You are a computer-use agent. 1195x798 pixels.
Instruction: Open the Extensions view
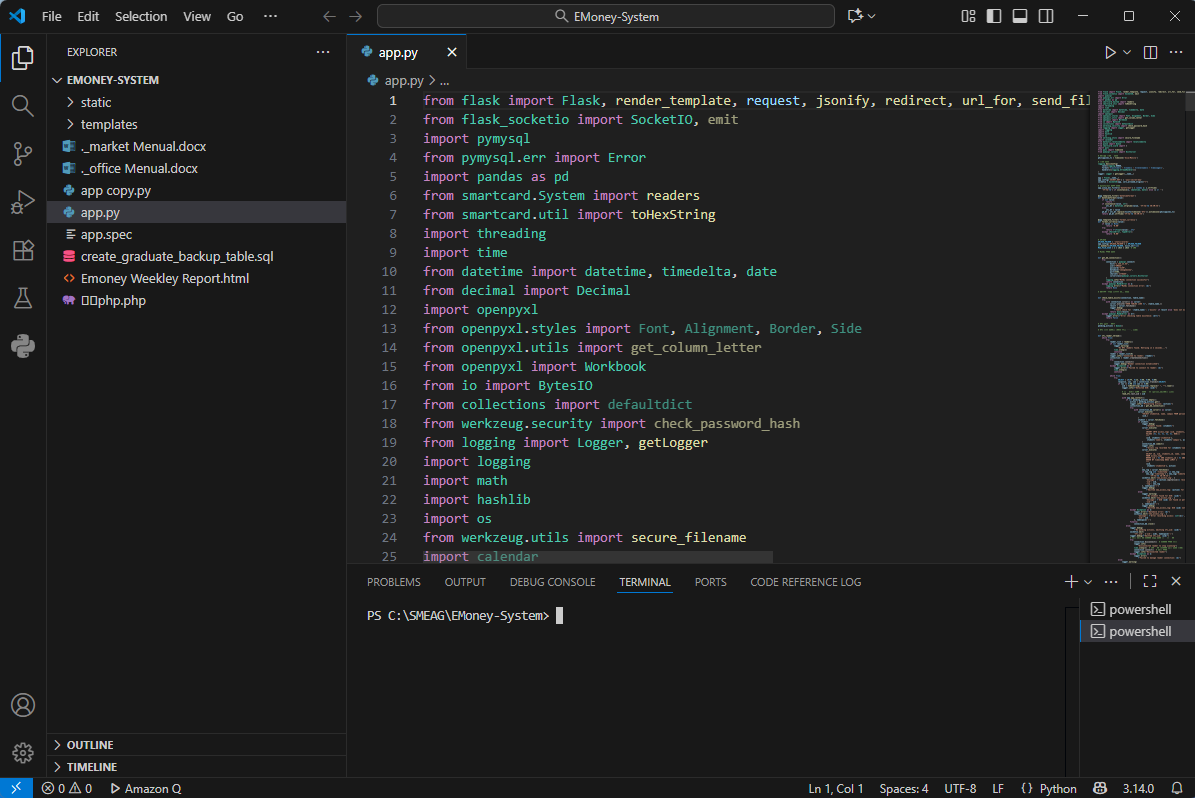click(x=23, y=250)
